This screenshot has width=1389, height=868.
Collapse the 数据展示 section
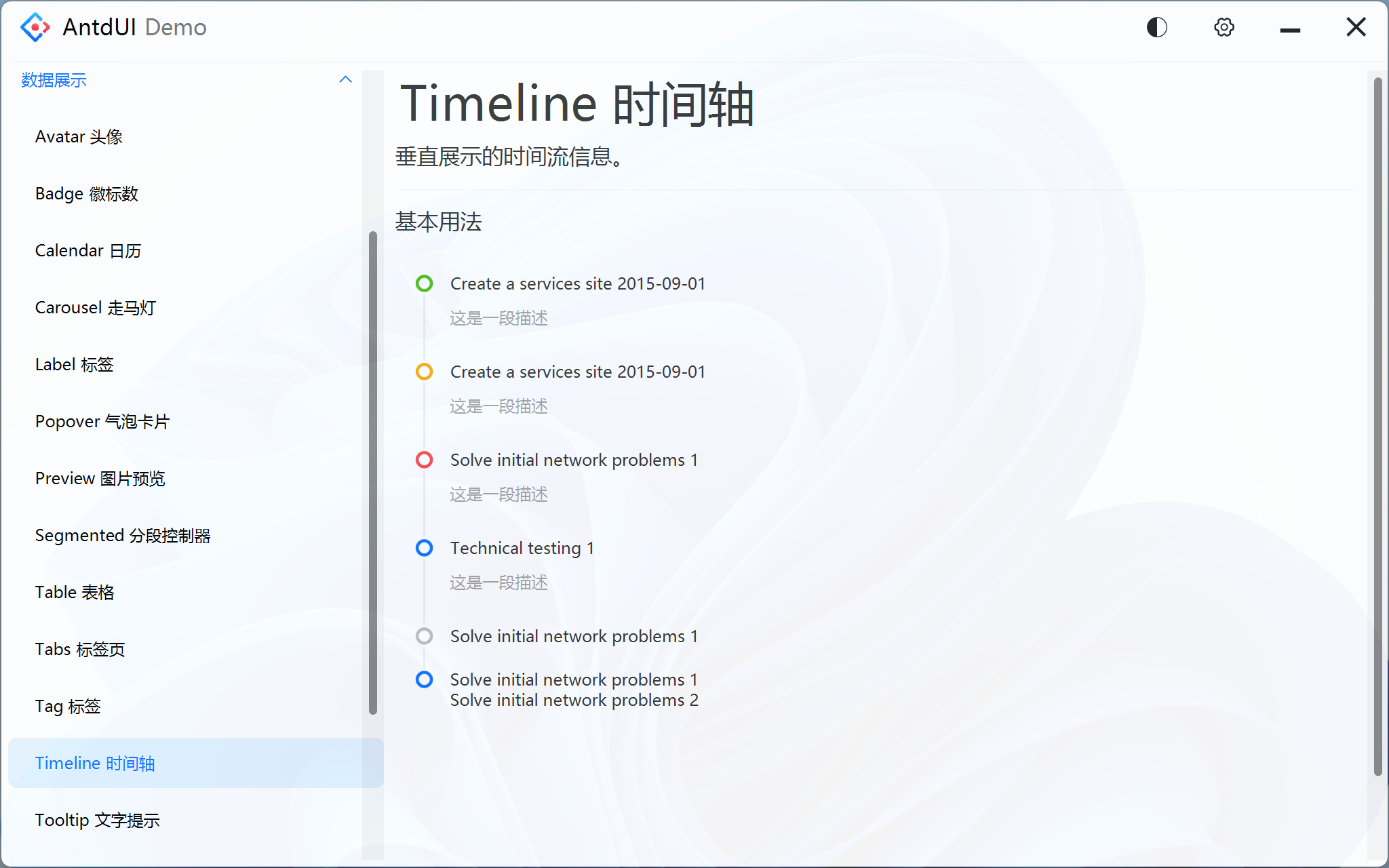tap(346, 79)
